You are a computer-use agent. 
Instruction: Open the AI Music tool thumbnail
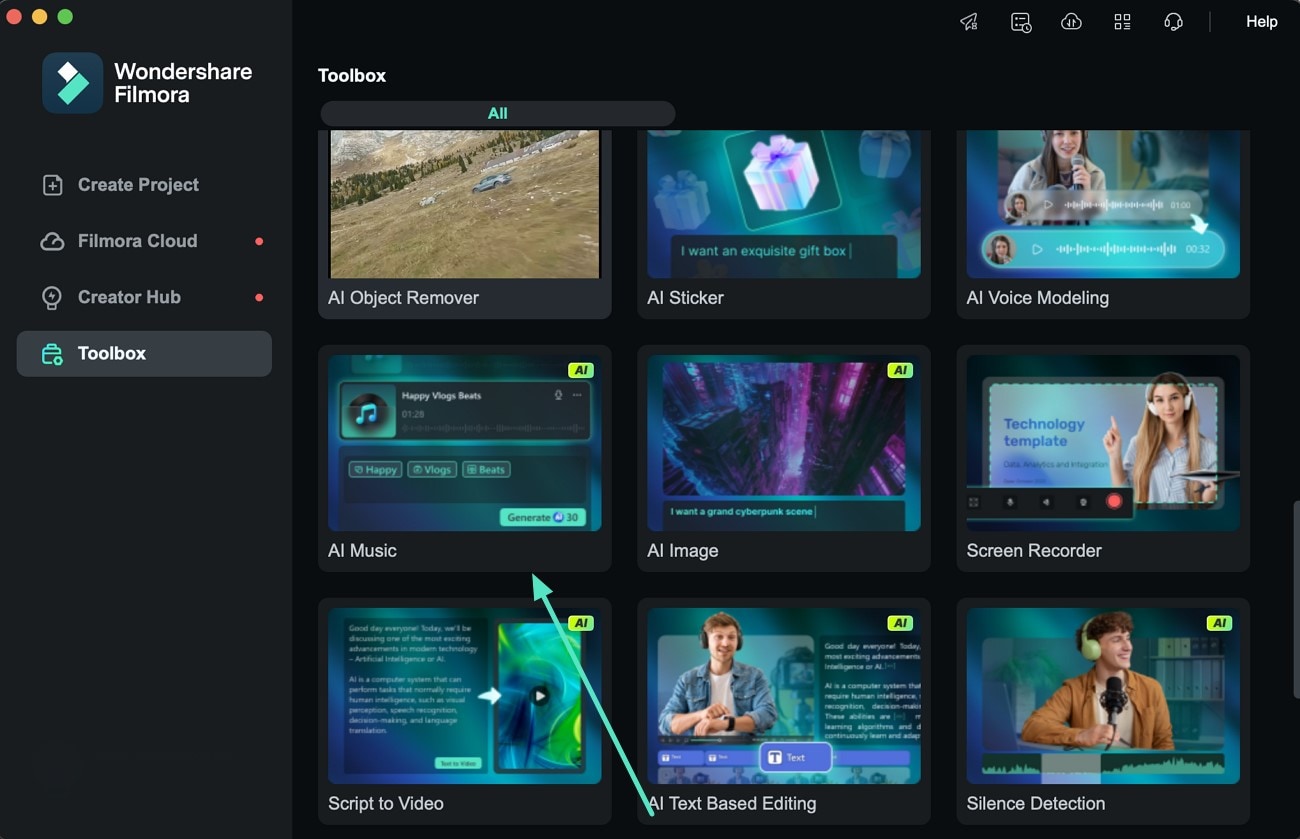click(x=465, y=443)
